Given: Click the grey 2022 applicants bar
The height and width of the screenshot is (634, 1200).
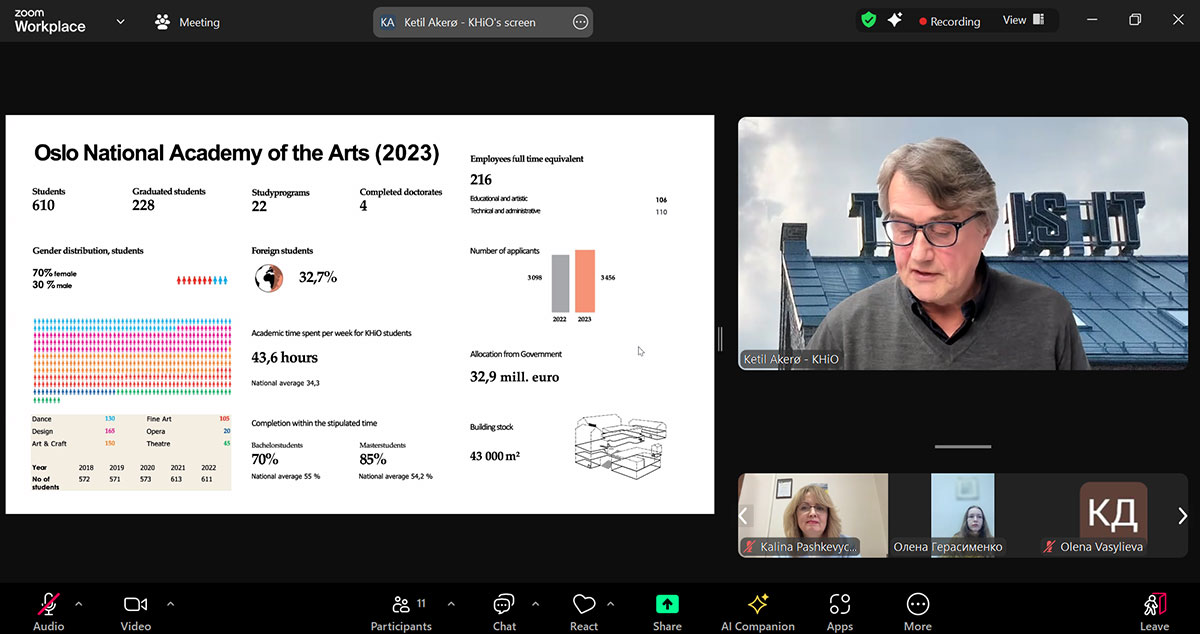Looking at the screenshot, I should coord(560,283).
